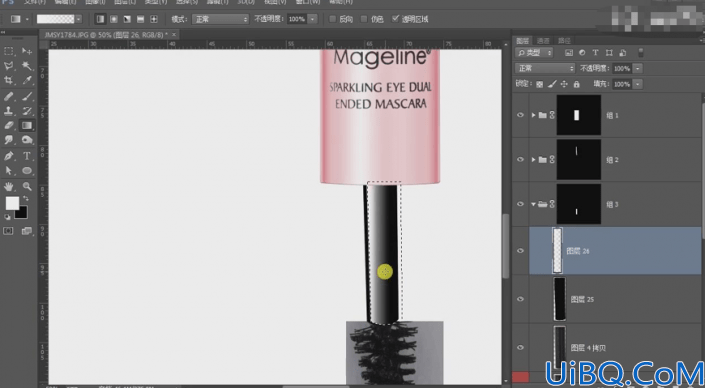Open the gradient picker dropdown arrow

point(79,19)
